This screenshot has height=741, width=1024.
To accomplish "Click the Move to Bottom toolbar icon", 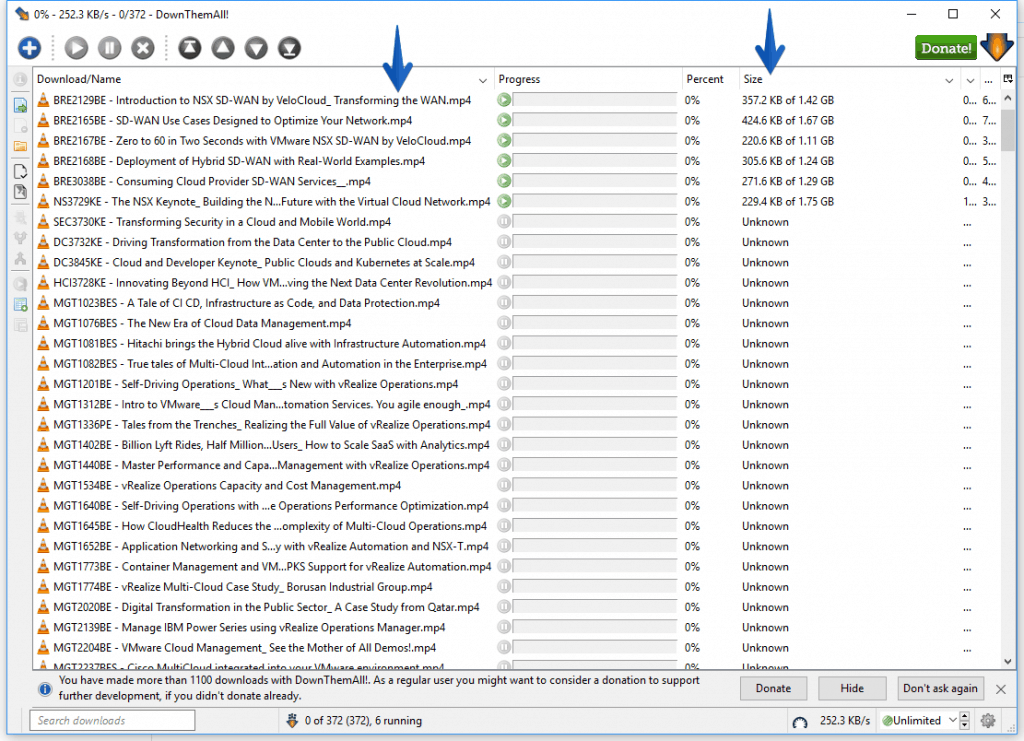I will click(x=289, y=47).
